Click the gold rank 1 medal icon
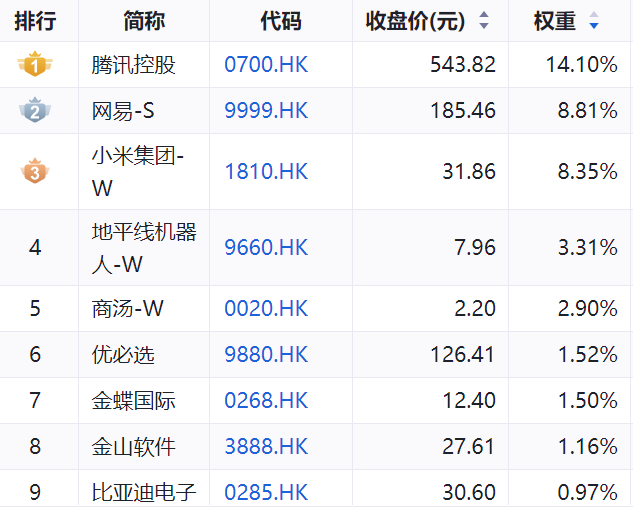This screenshot has height=513, width=633. click(35, 64)
